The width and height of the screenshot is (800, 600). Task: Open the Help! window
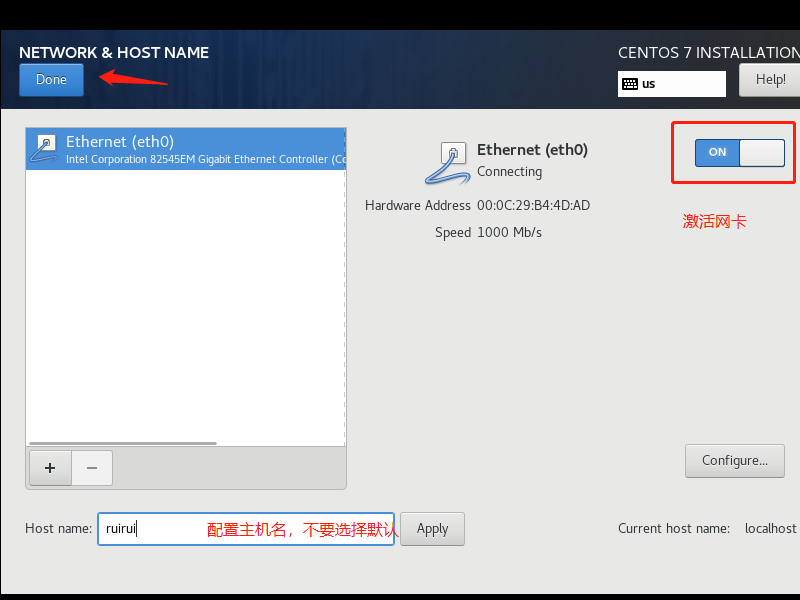coord(769,79)
